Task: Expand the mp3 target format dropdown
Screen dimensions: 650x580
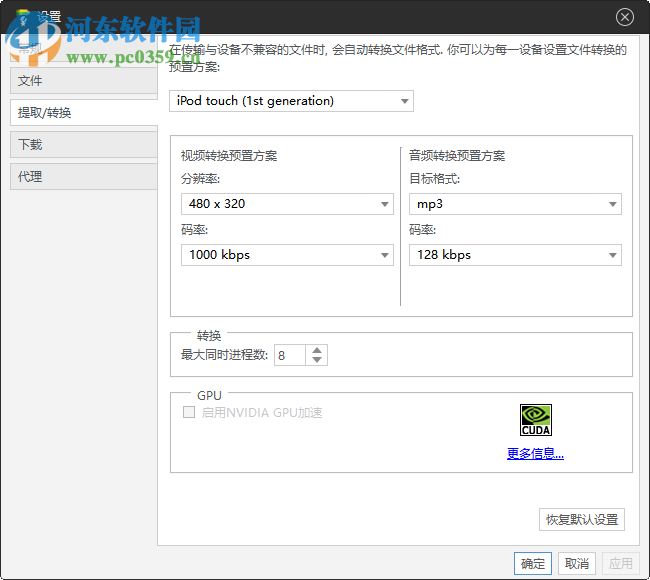Action: (x=515, y=204)
